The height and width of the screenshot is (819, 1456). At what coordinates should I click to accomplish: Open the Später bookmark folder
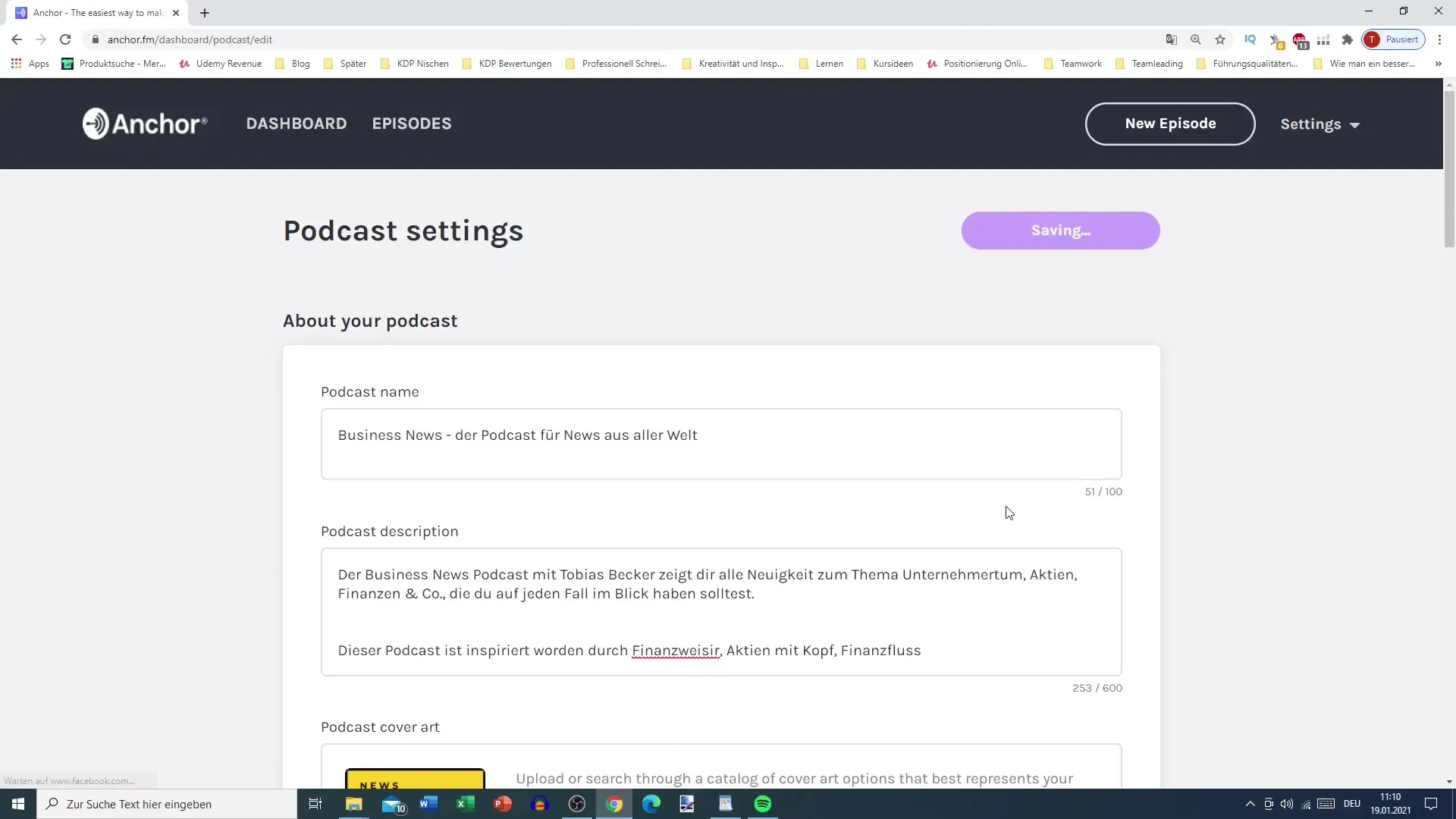[x=345, y=64]
